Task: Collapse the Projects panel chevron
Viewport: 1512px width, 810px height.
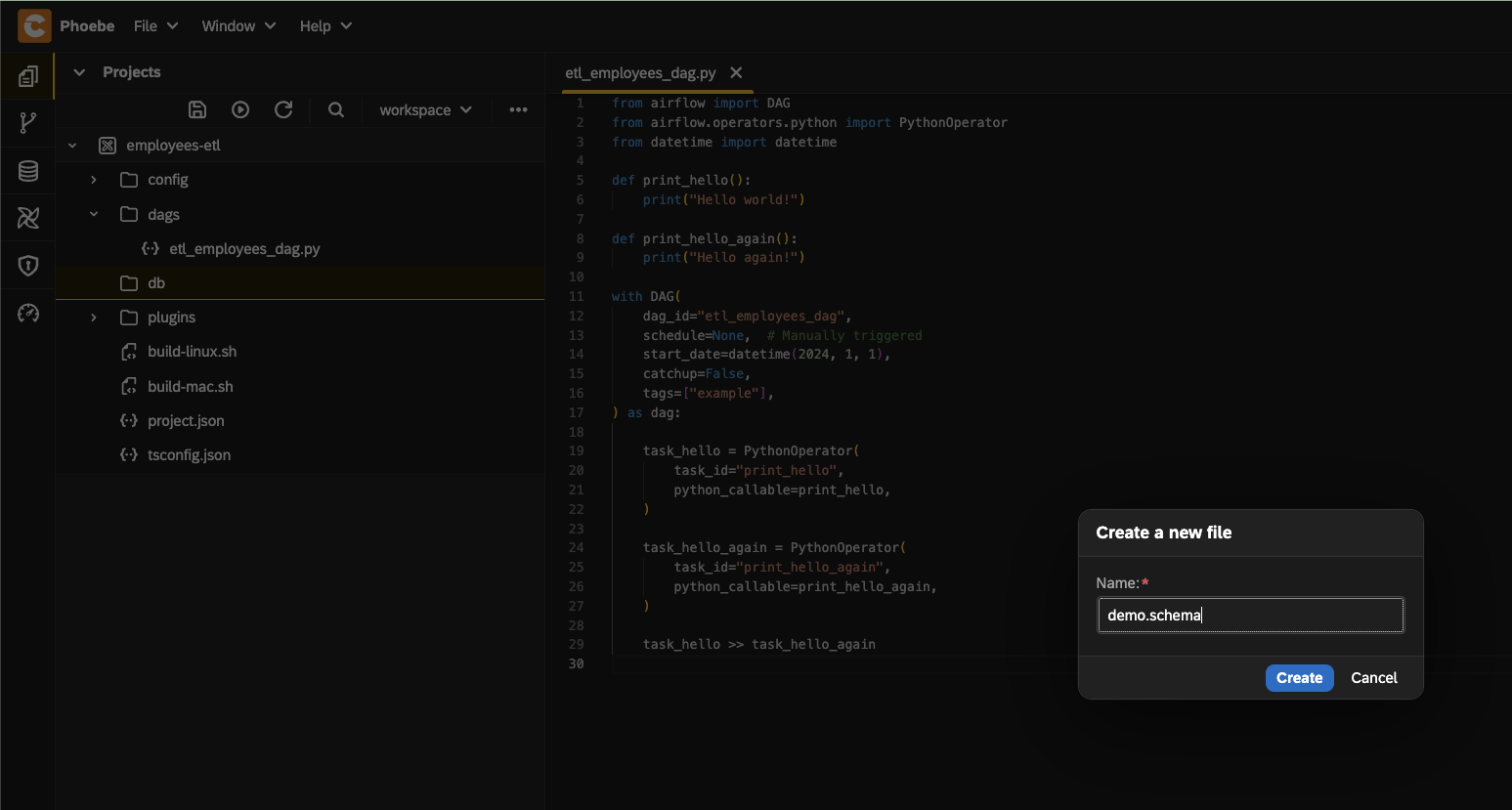Action: pyautogui.click(x=79, y=72)
